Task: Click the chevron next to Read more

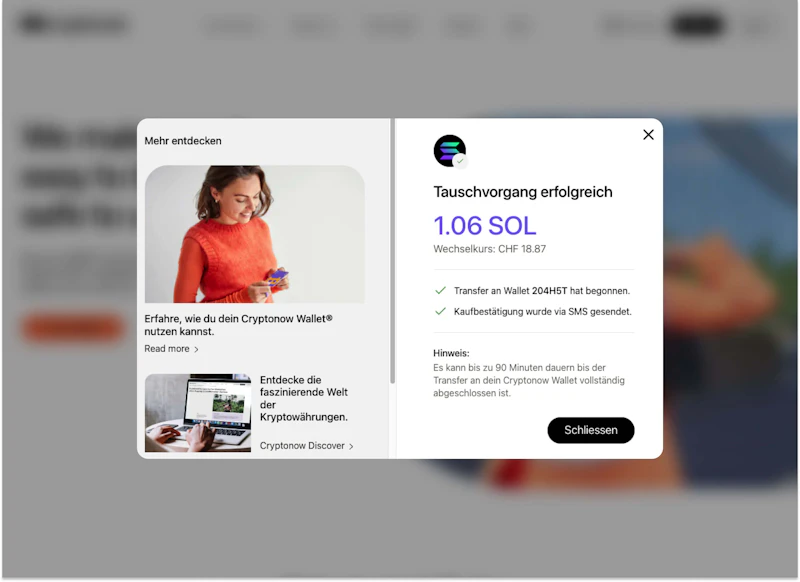Action: tap(196, 349)
